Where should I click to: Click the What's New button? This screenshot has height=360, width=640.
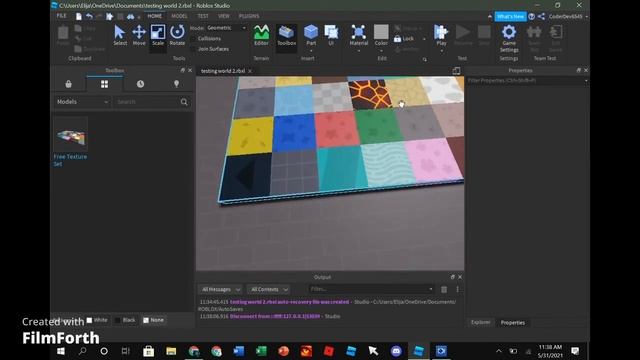(x=511, y=16)
